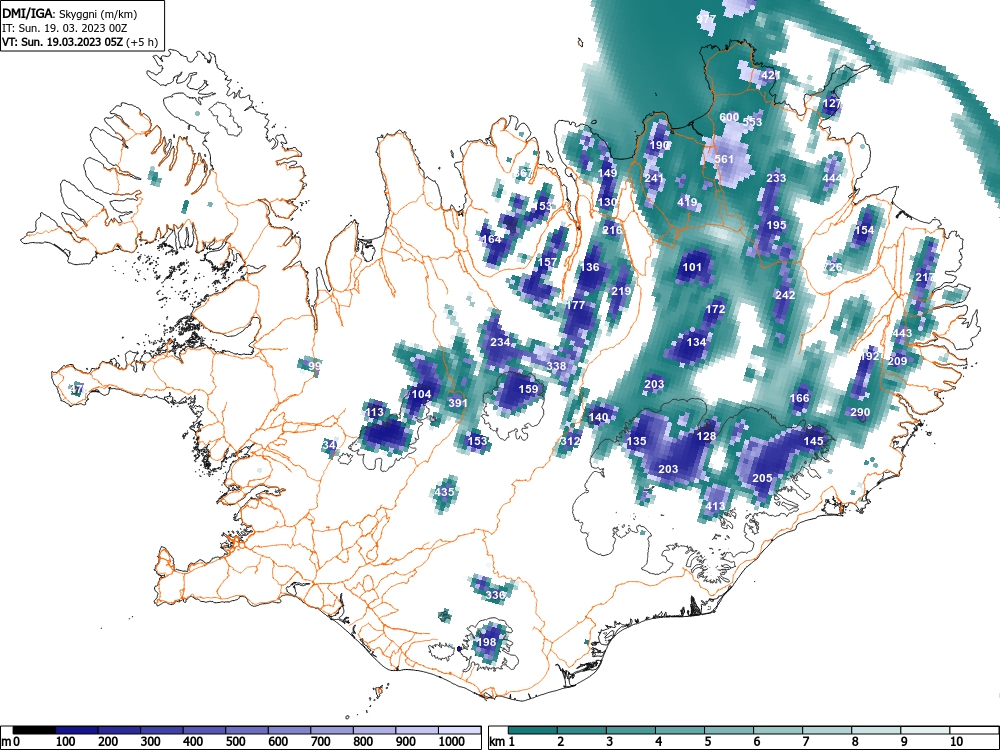The height and width of the screenshot is (750, 1000).
Task: Click the visibility value 198 near the south coast
Action: (x=487, y=642)
